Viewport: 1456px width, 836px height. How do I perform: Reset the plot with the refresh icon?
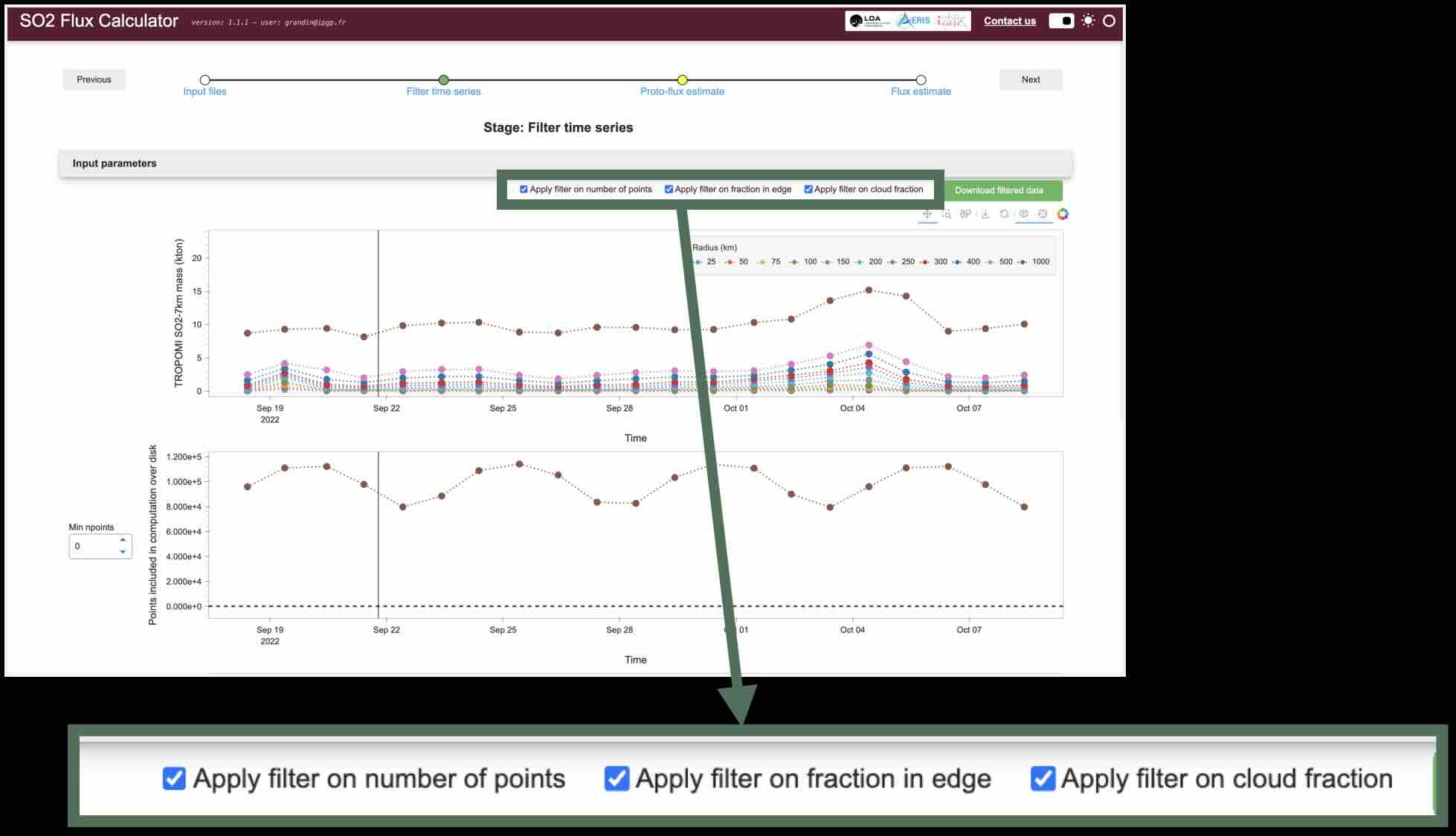click(1004, 214)
